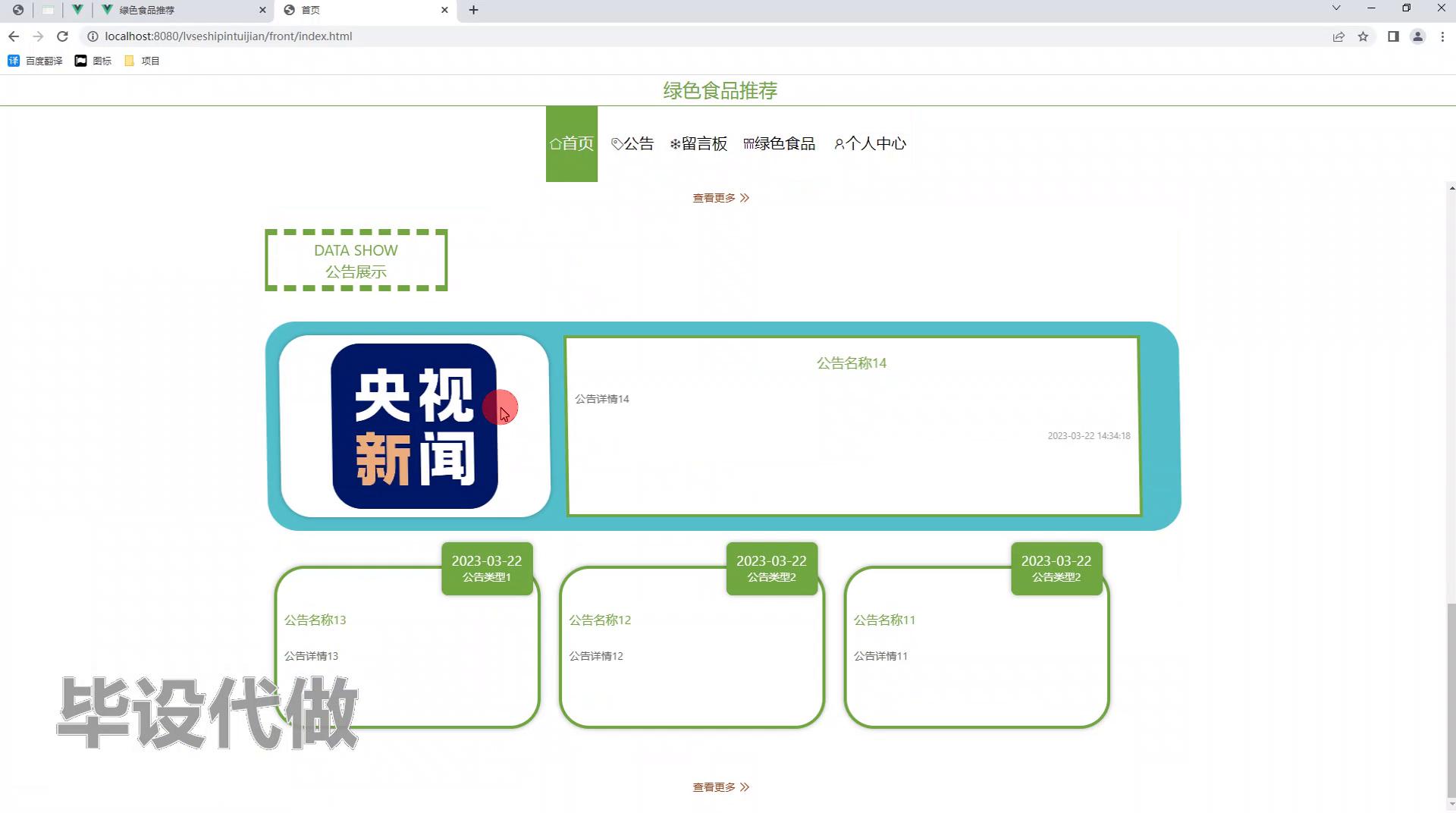
Task: Click the lower 查看更多 link below cards
Action: [x=720, y=787]
